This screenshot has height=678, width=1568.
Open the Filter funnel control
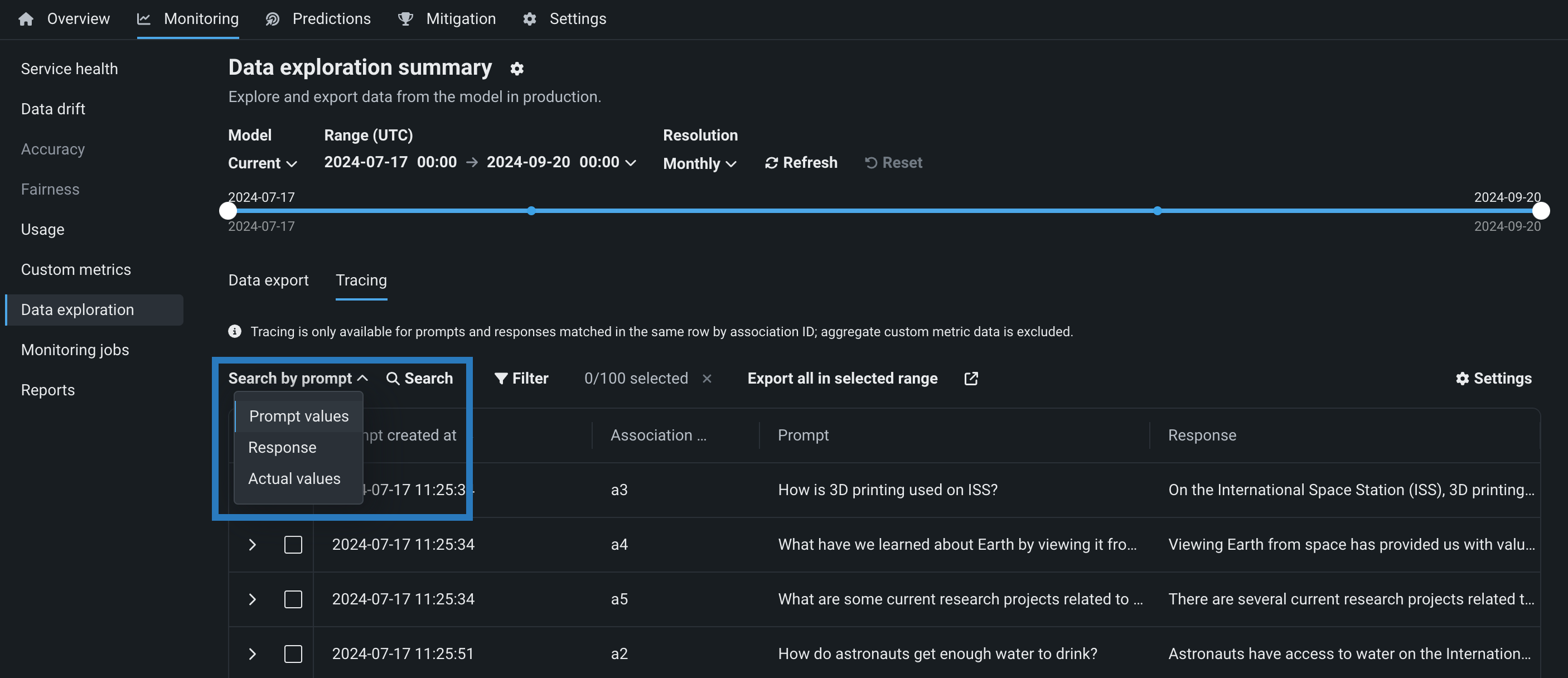(x=501, y=379)
